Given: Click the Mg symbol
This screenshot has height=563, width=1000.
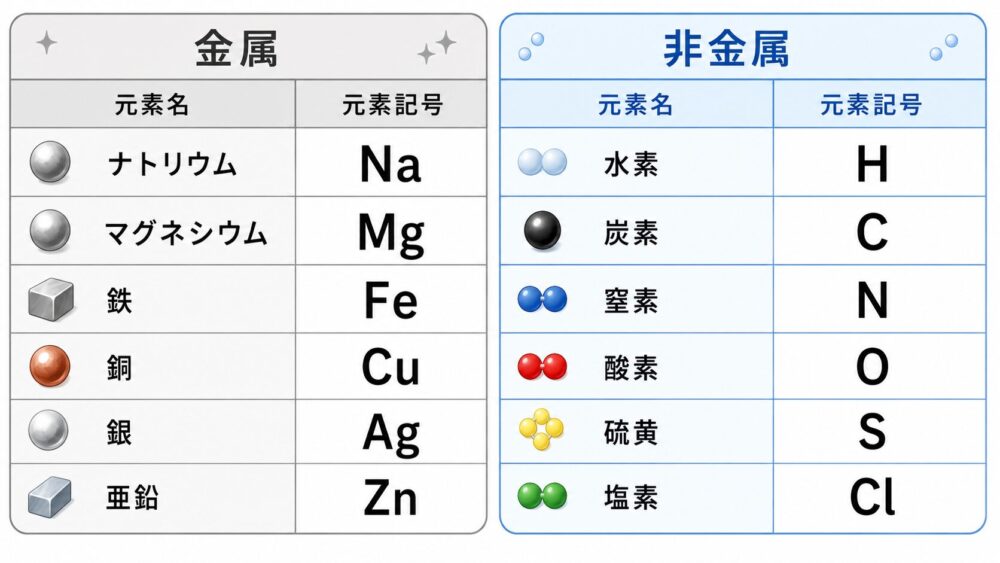Looking at the screenshot, I should click(391, 233).
